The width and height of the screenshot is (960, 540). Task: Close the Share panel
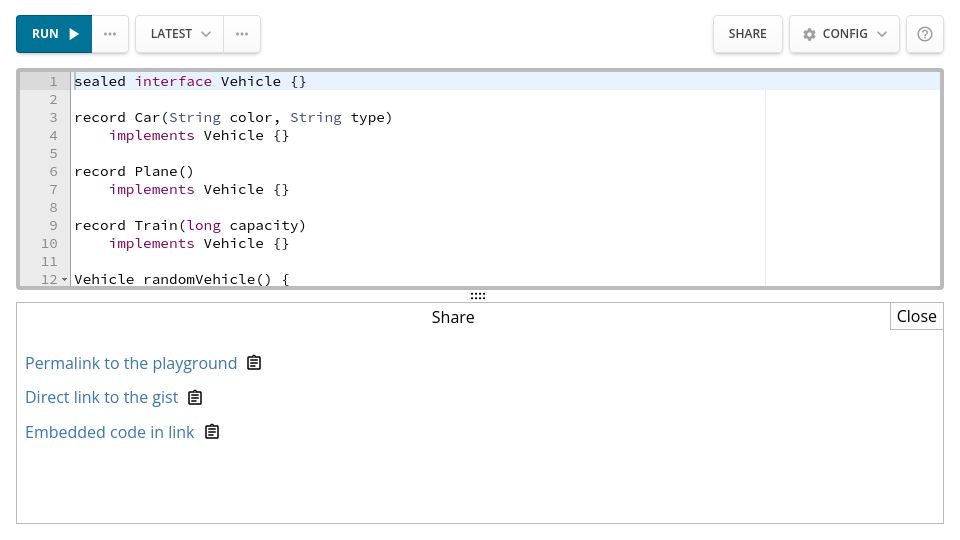point(917,317)
